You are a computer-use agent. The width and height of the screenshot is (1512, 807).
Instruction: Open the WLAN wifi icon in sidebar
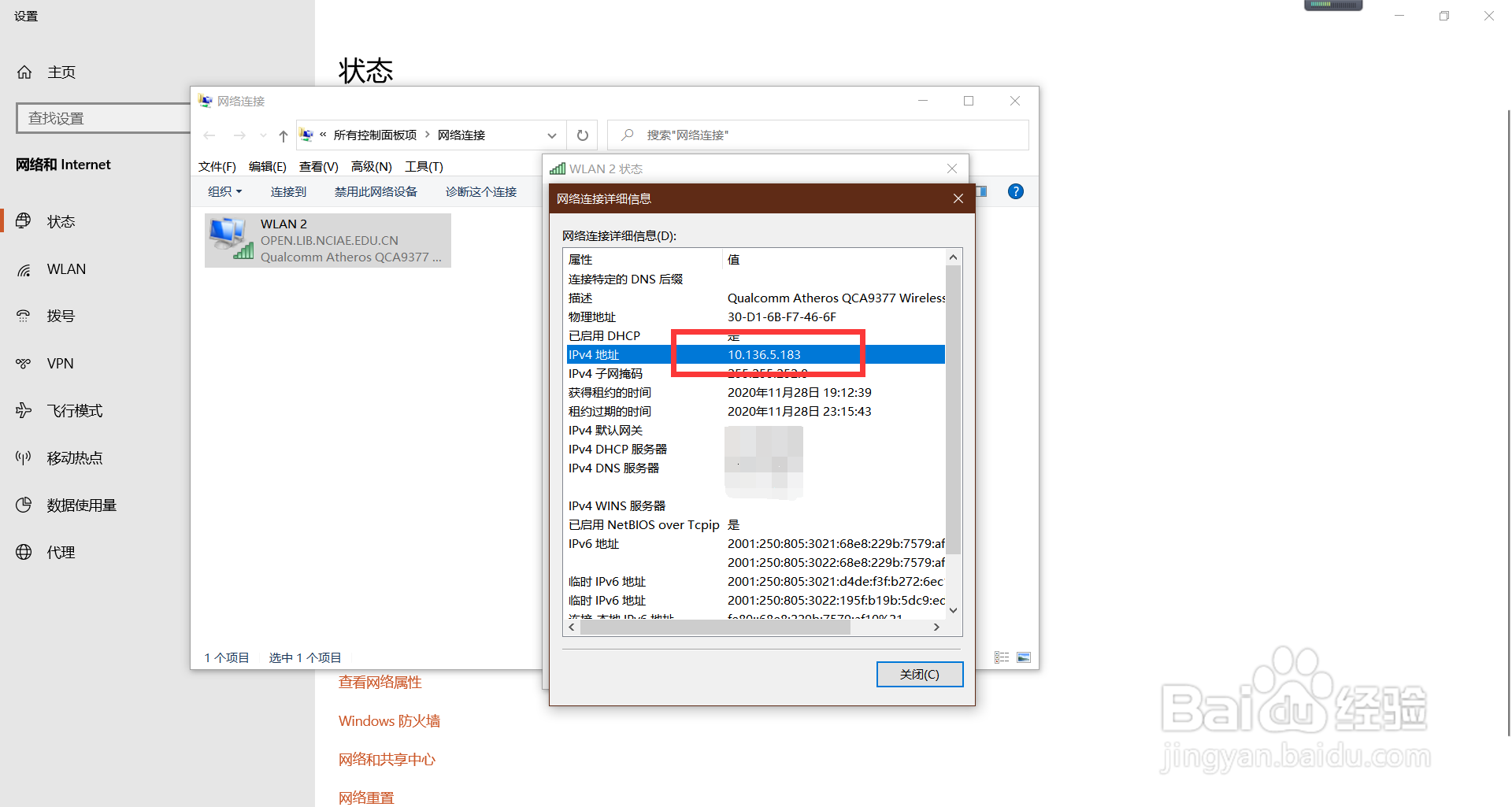coord(24,269)
